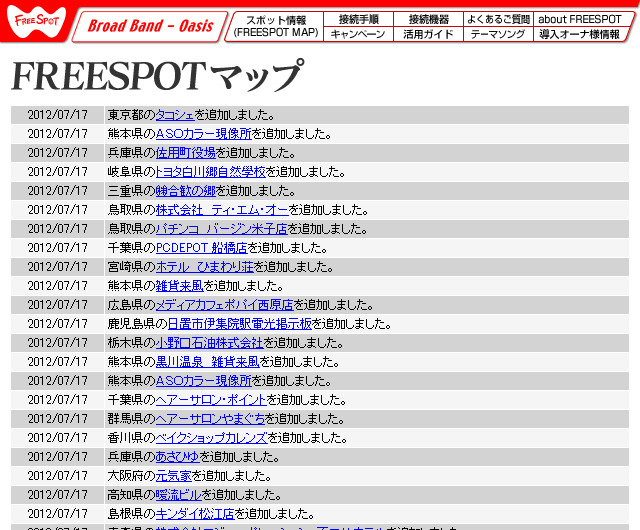Image resolution: width=640 pixels, height=530 pixels.
Task: Open the 小野口石油株式会社 link
Action: click(209, 343)
